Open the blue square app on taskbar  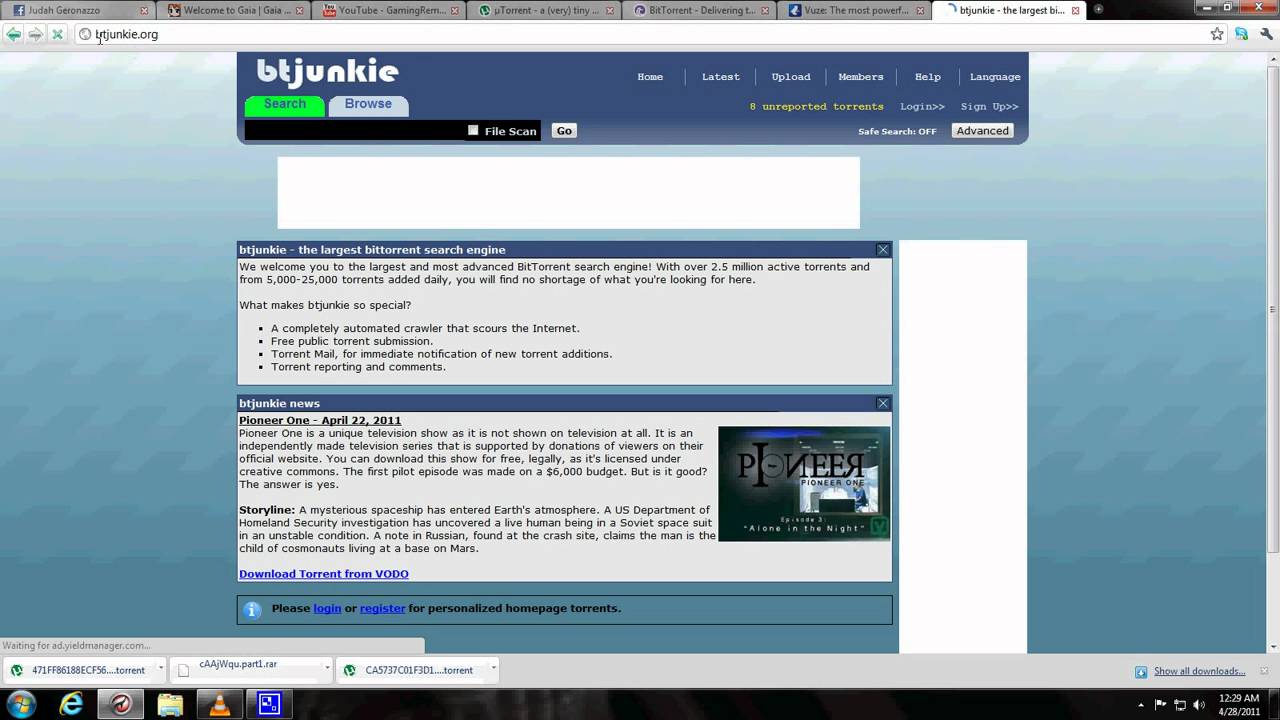(269, 704)
